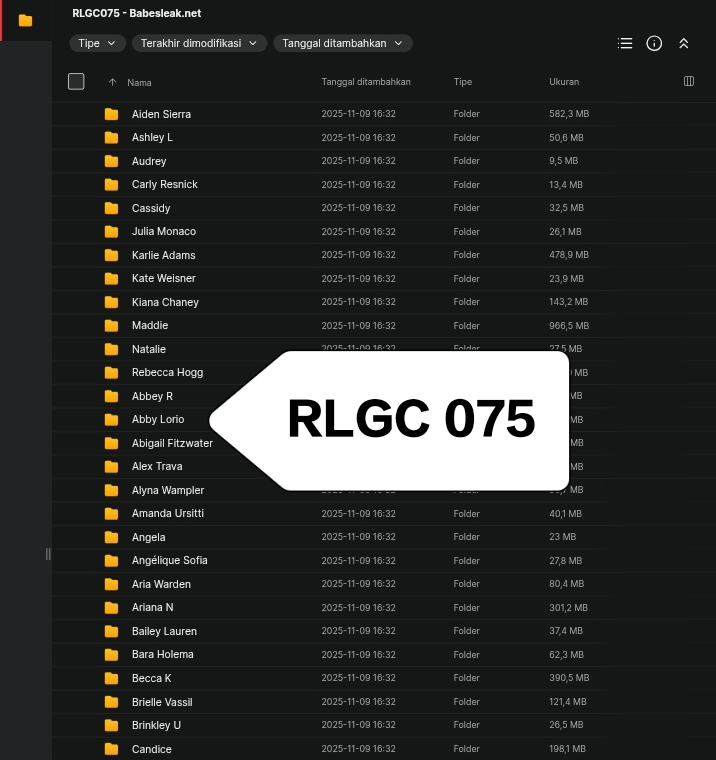This screenshot has width=716, height=760.
Task: Click the 9,5 MB size of Audrey
Action: tap(563, 160)
